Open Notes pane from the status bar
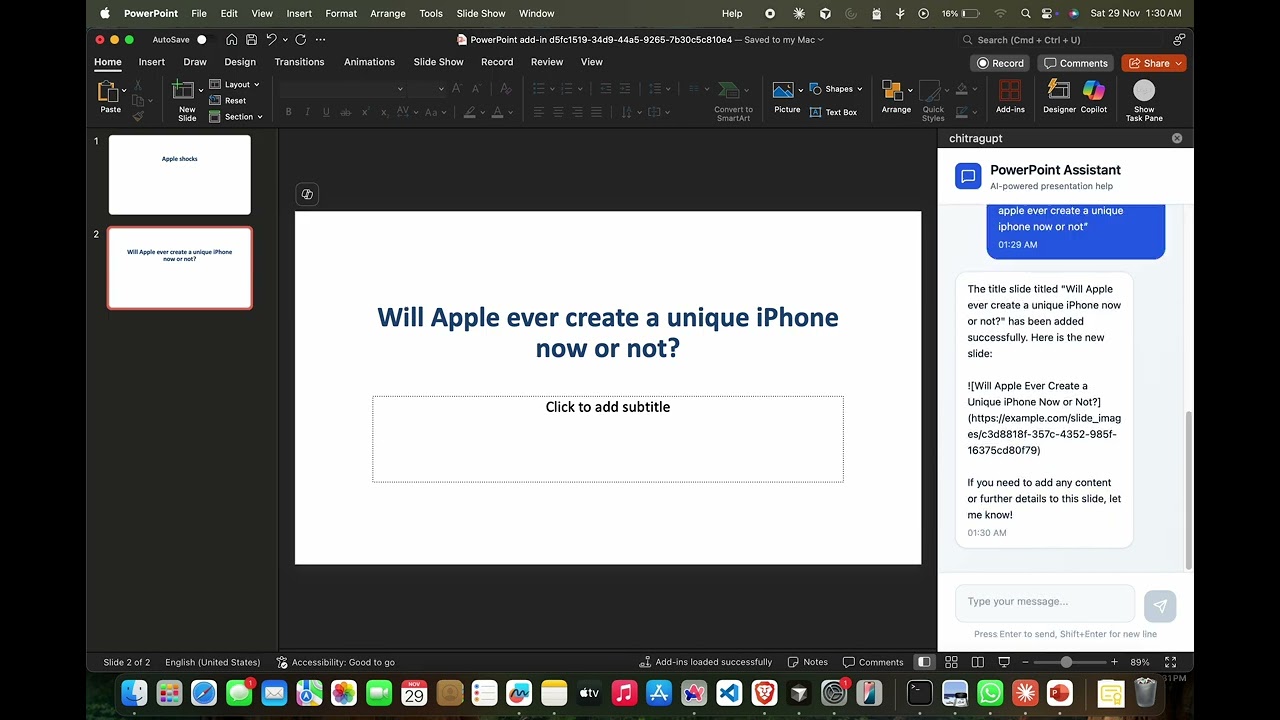This screenshot has width=1280, height=720. pos(808,662)
